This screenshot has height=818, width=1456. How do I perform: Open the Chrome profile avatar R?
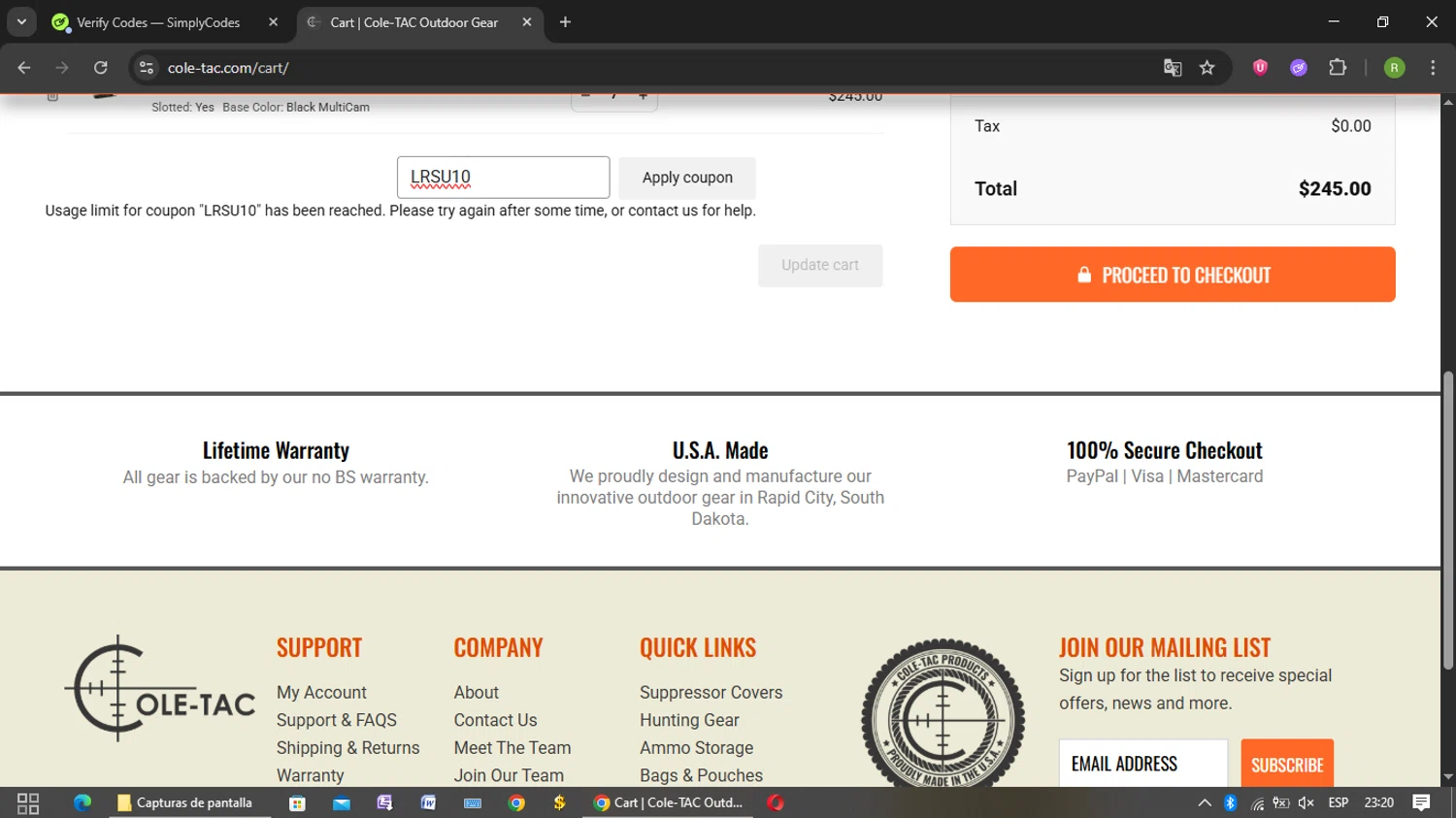pyautogui.click(x=1394, y=68)
